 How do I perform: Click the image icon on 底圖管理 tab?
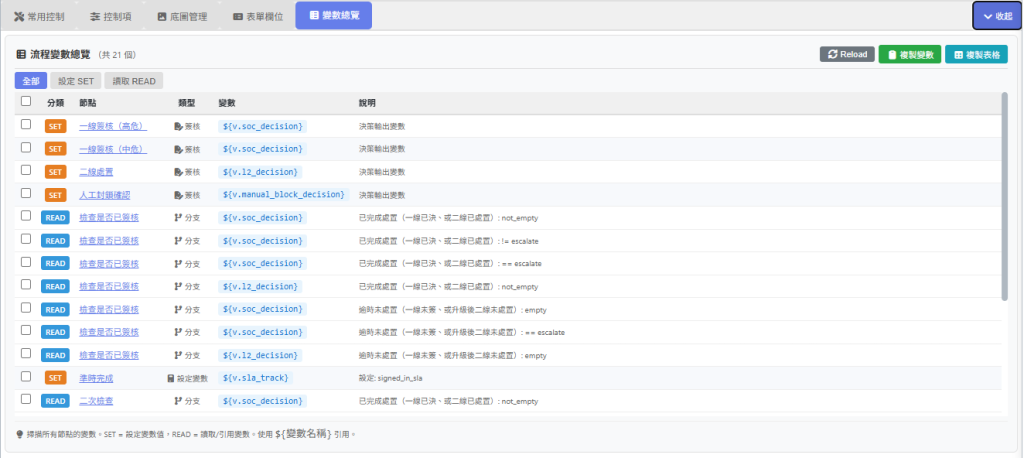162,17
